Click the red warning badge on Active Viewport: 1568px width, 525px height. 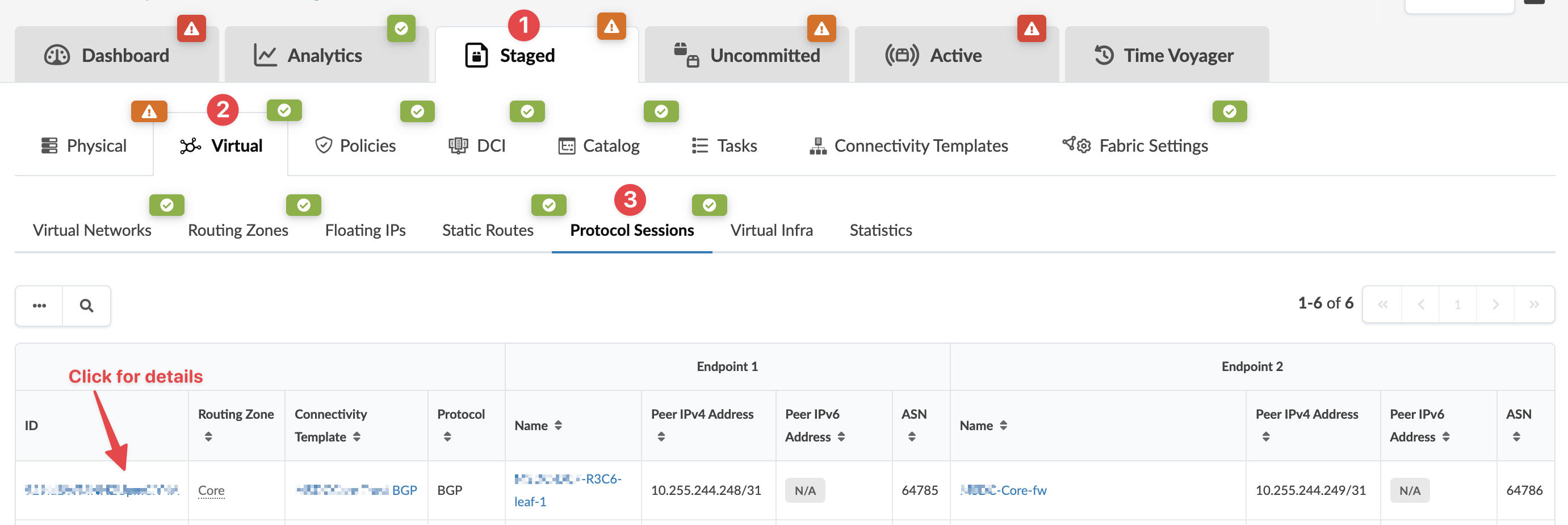[1031, 28]
